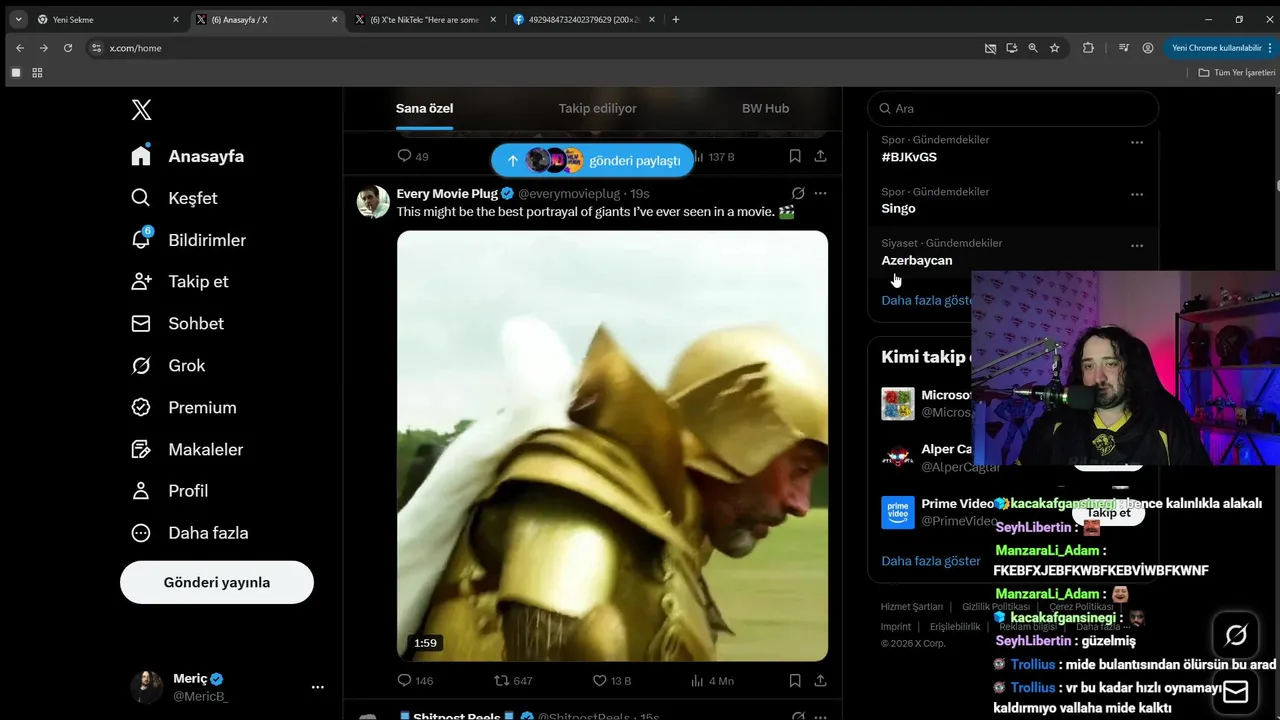Switch to X'te NikTek browser tab

[424, 19]
